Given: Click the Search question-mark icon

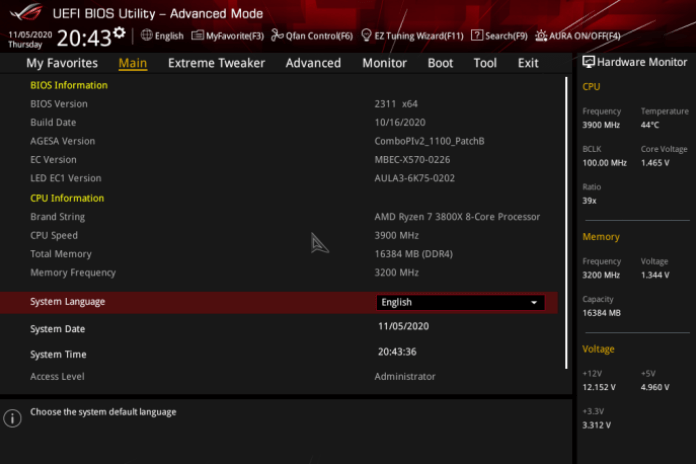Looking at the screenshot, I should (477, 35).
